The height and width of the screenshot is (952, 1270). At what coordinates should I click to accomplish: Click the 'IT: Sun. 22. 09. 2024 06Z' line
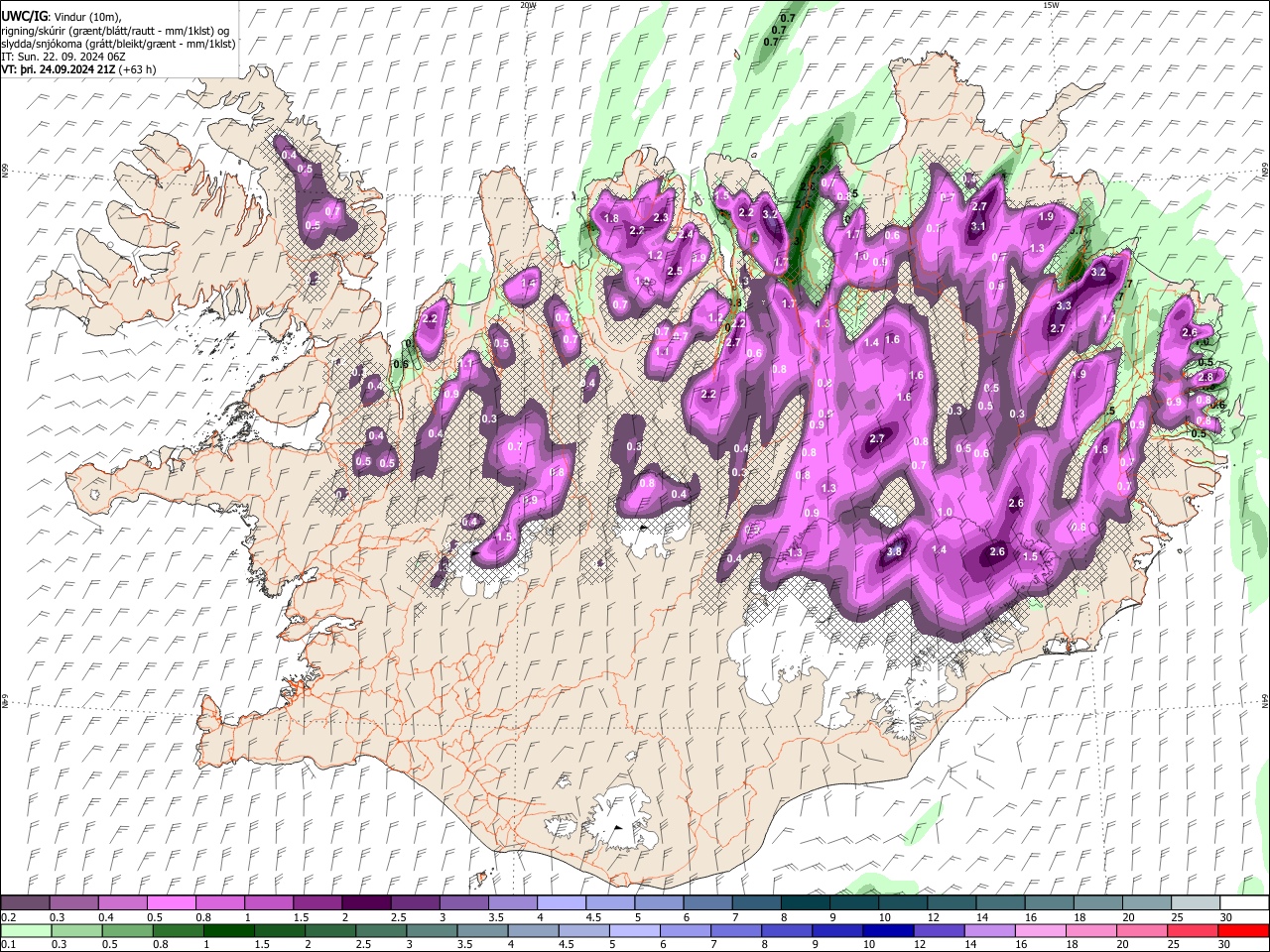[63, 57]
